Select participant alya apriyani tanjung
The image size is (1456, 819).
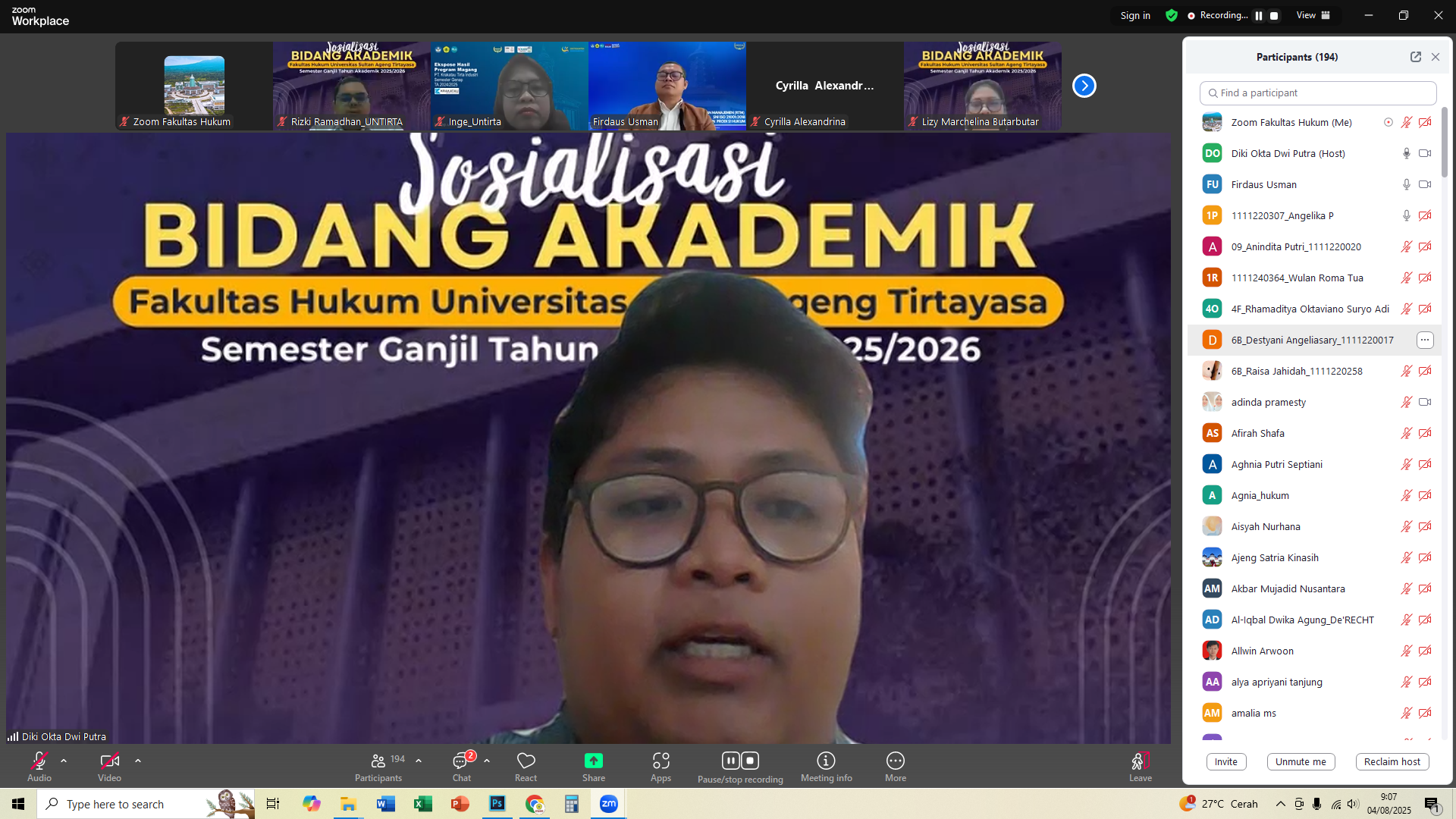[1314, 682]
